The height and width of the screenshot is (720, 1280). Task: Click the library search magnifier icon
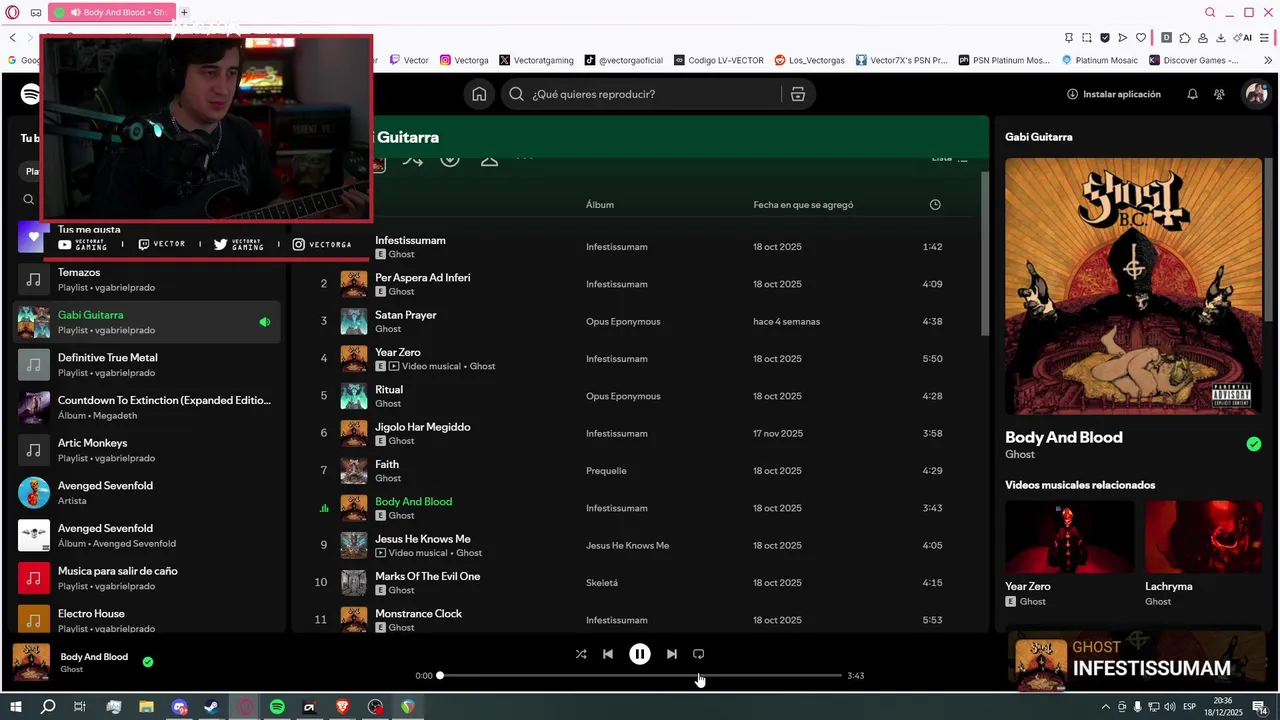[x=28, y=200]
